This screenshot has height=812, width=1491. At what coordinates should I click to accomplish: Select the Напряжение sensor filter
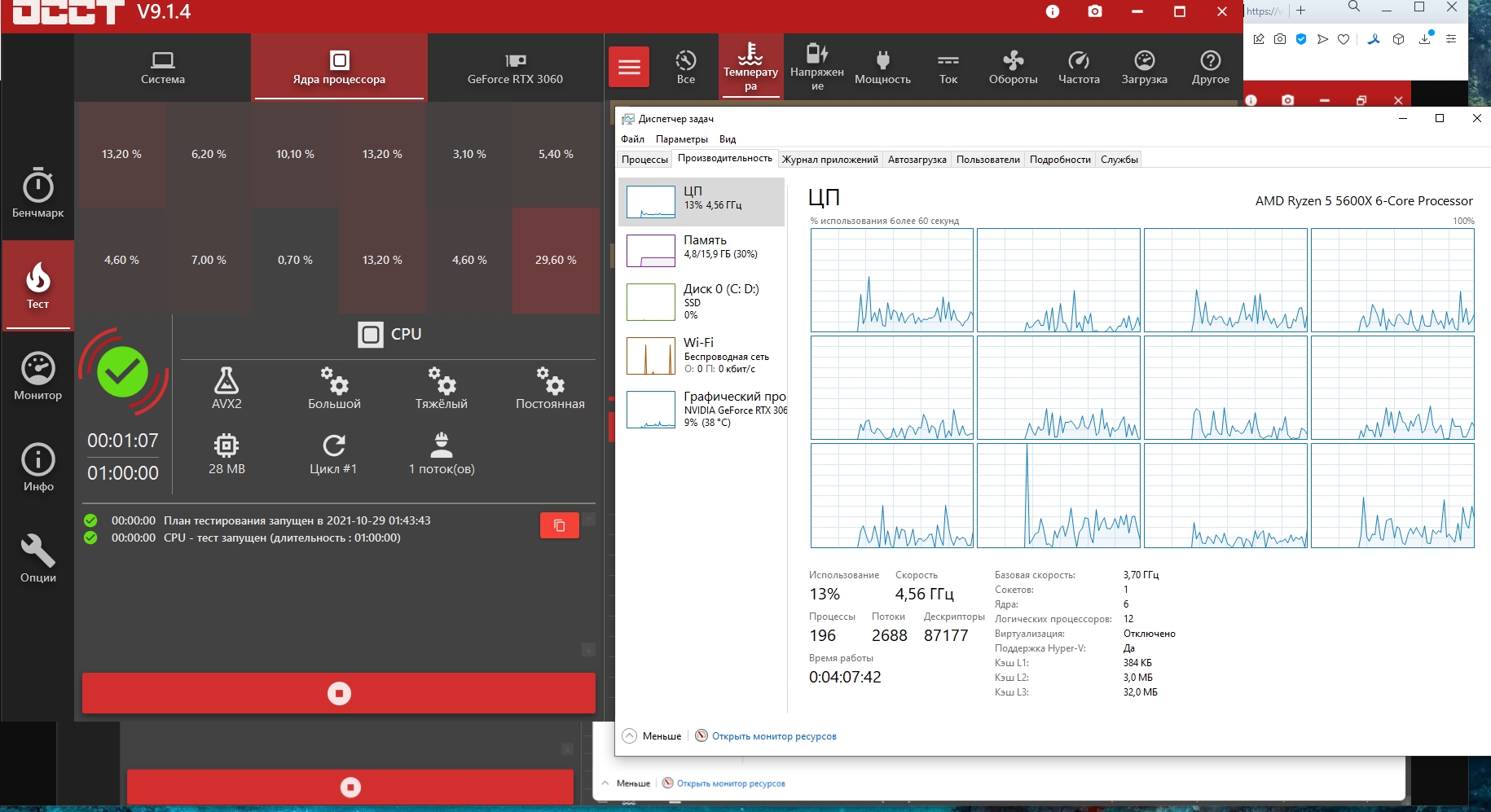click(x=817, y=67)
